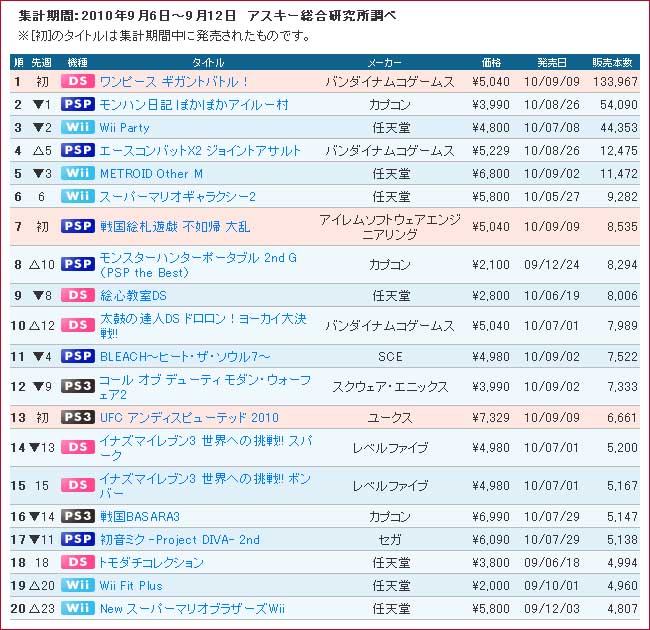Click the DS badge beside ワンピース ギガントバトル

(x=78, y=81)
